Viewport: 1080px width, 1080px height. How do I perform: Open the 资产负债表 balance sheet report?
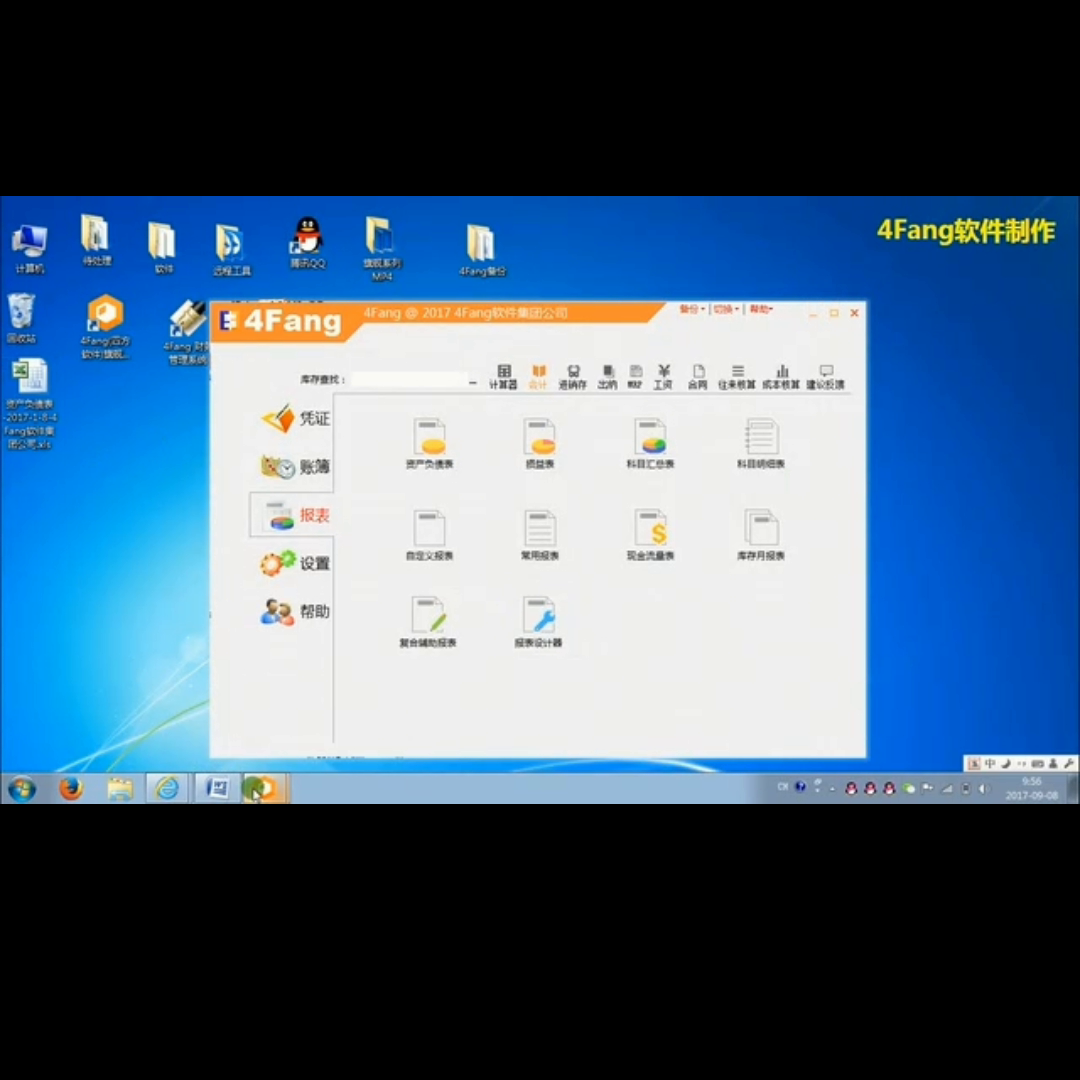[429, 444]
